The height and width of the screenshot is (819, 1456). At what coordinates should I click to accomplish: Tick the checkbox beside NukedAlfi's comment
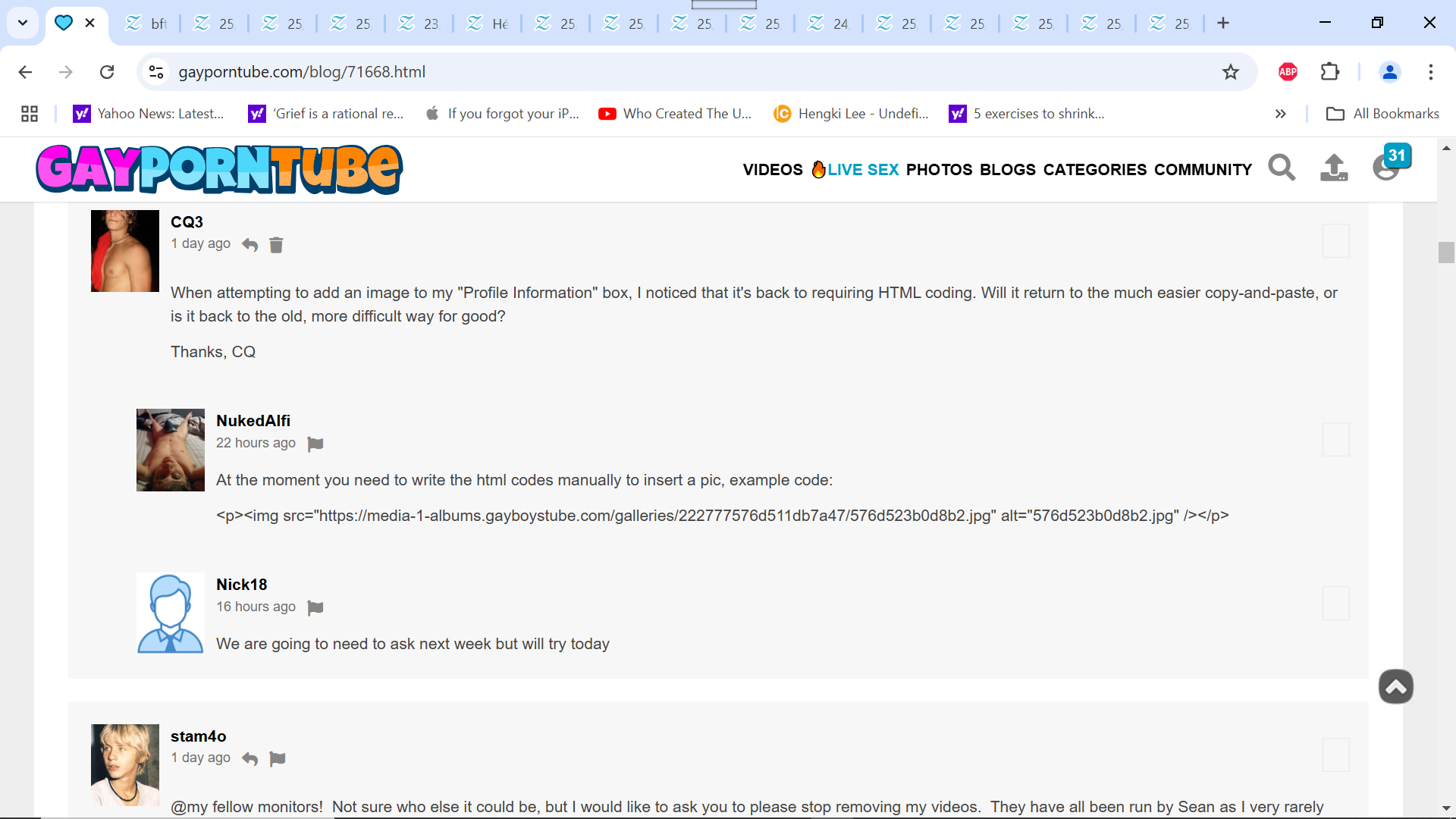coord(1335,439)
